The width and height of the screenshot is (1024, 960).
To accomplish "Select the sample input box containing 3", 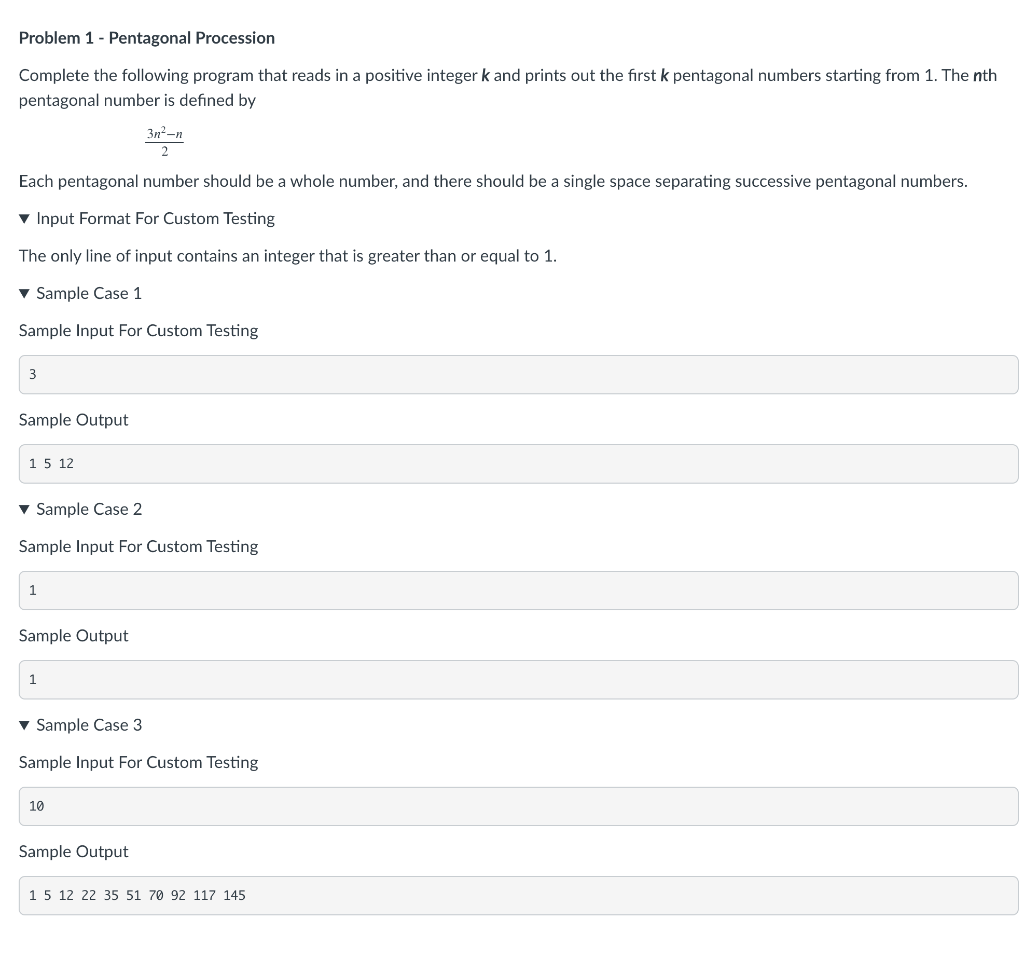I will (x=518, y=374).
